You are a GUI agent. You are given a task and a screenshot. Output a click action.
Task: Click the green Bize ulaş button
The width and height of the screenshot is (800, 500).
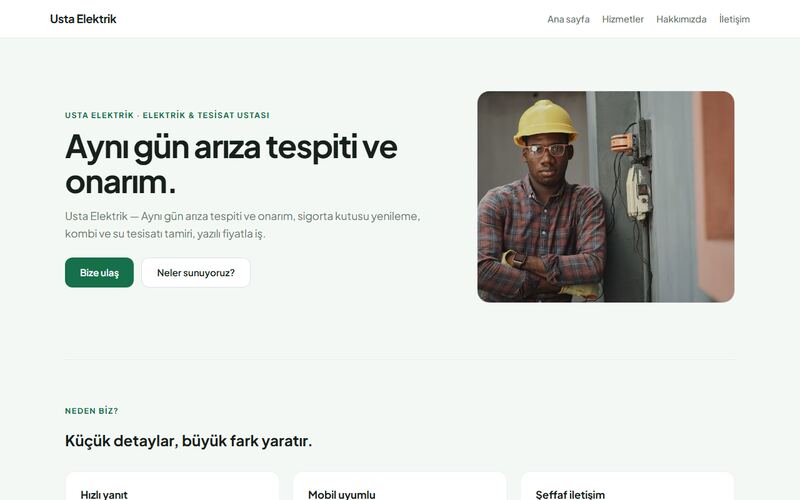(x=99, y=272)
